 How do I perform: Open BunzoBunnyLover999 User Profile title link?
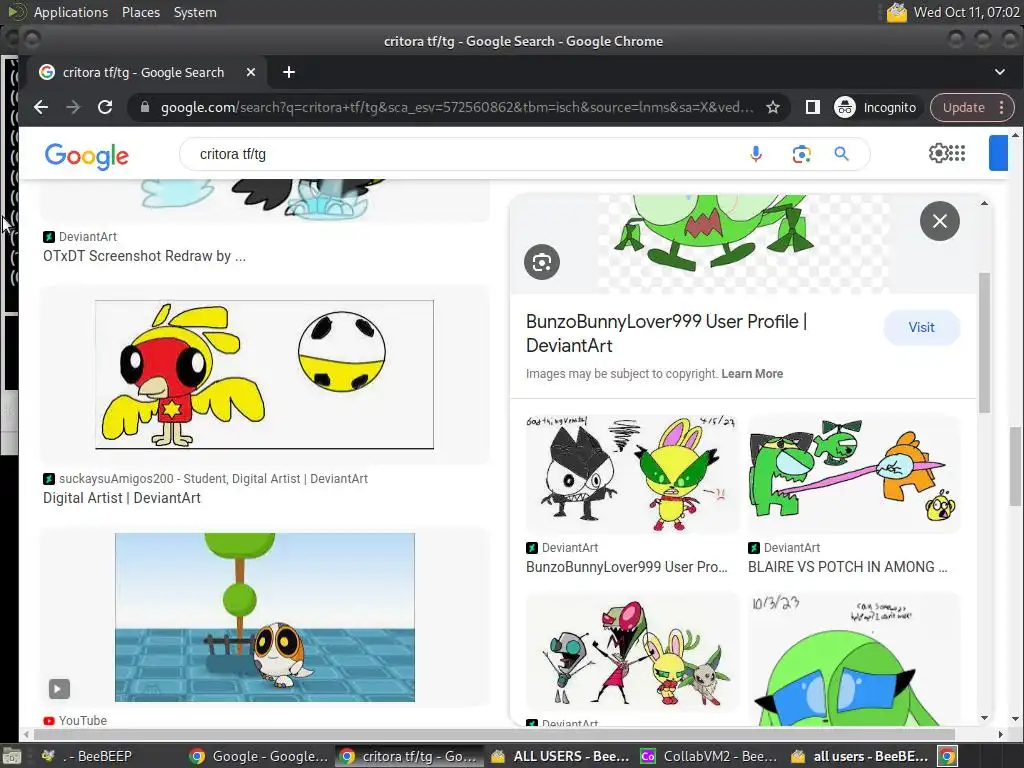666,333
